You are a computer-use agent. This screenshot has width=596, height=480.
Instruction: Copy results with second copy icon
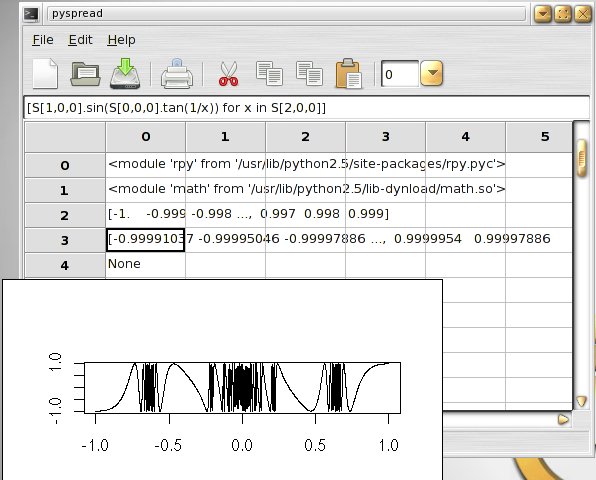[x=309, y=74]
